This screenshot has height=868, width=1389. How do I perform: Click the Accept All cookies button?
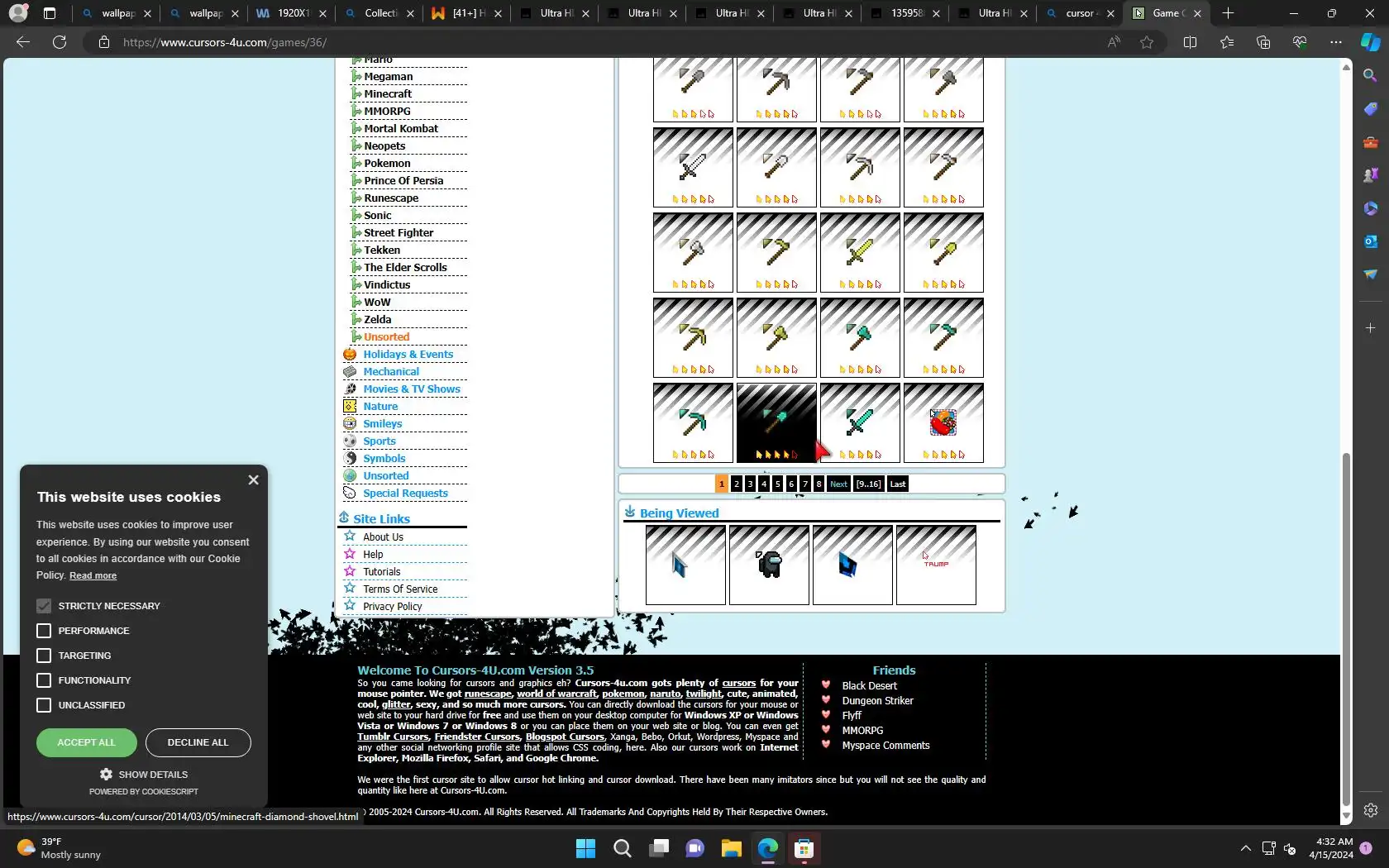pos(87,742)
